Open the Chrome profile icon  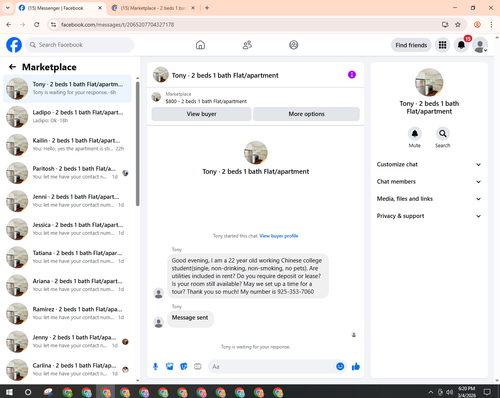tap(477, 25)
